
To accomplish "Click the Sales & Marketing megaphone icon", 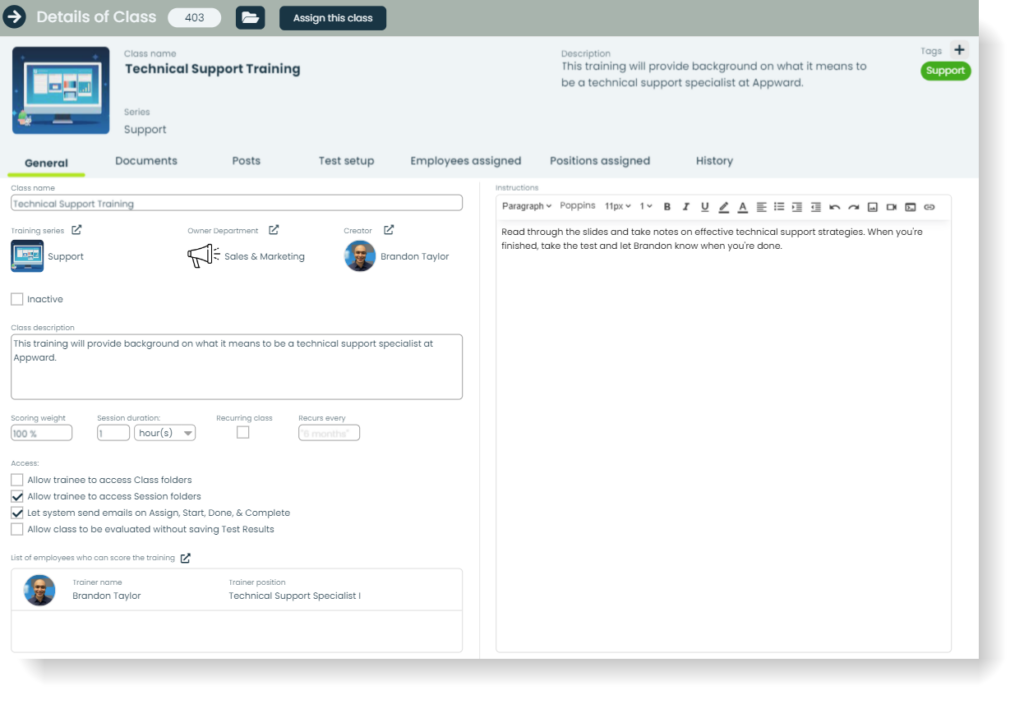I will pos(203,255).
